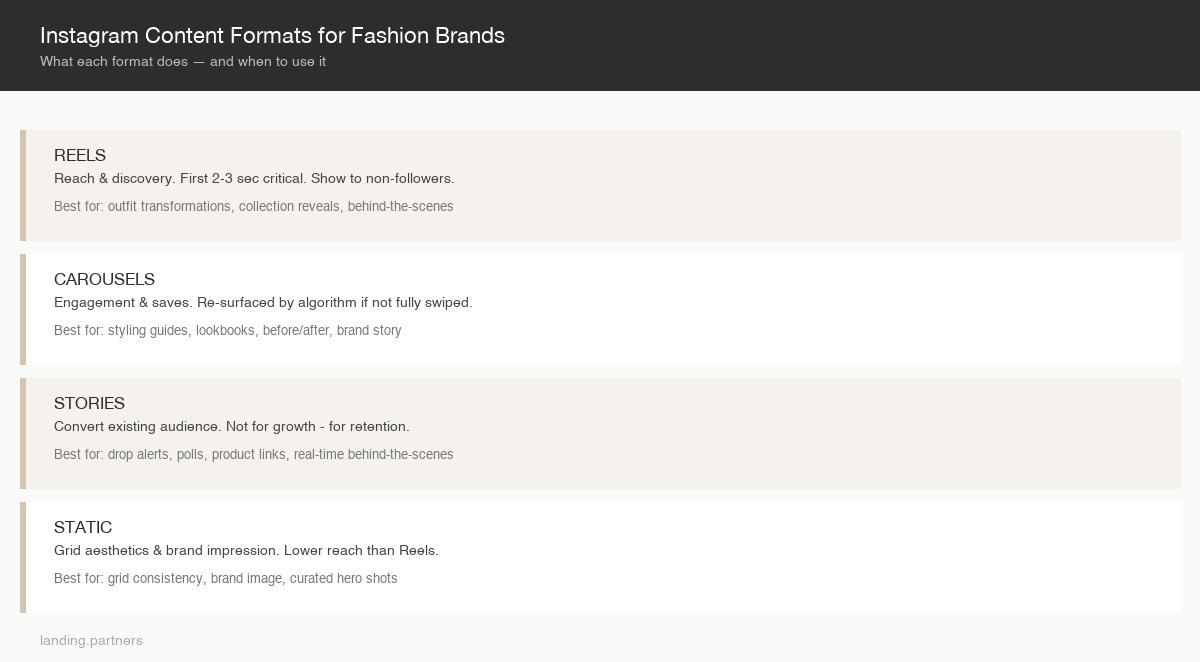1200x662 pixels.
Task: Open the landing.partners footer link
Action: (x=91, y=640)
